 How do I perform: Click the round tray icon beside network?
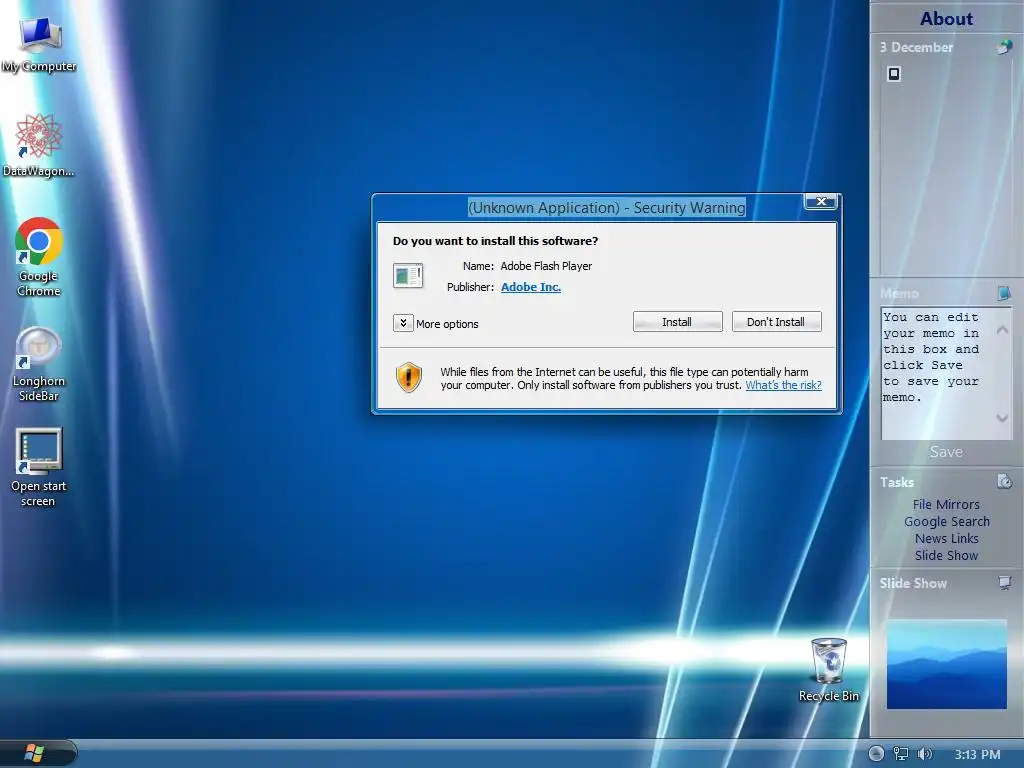coord(876,754)
